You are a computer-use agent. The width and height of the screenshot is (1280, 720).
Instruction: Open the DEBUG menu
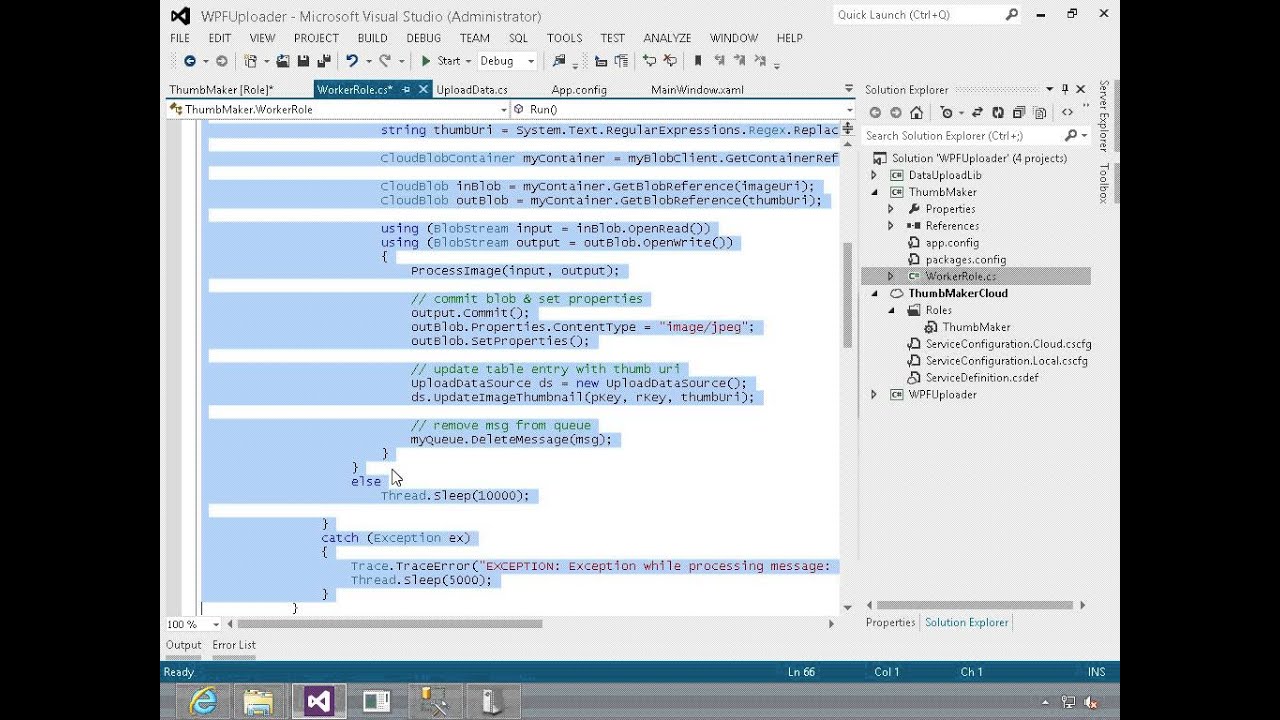pyautogui.click(x=423, y=38)
